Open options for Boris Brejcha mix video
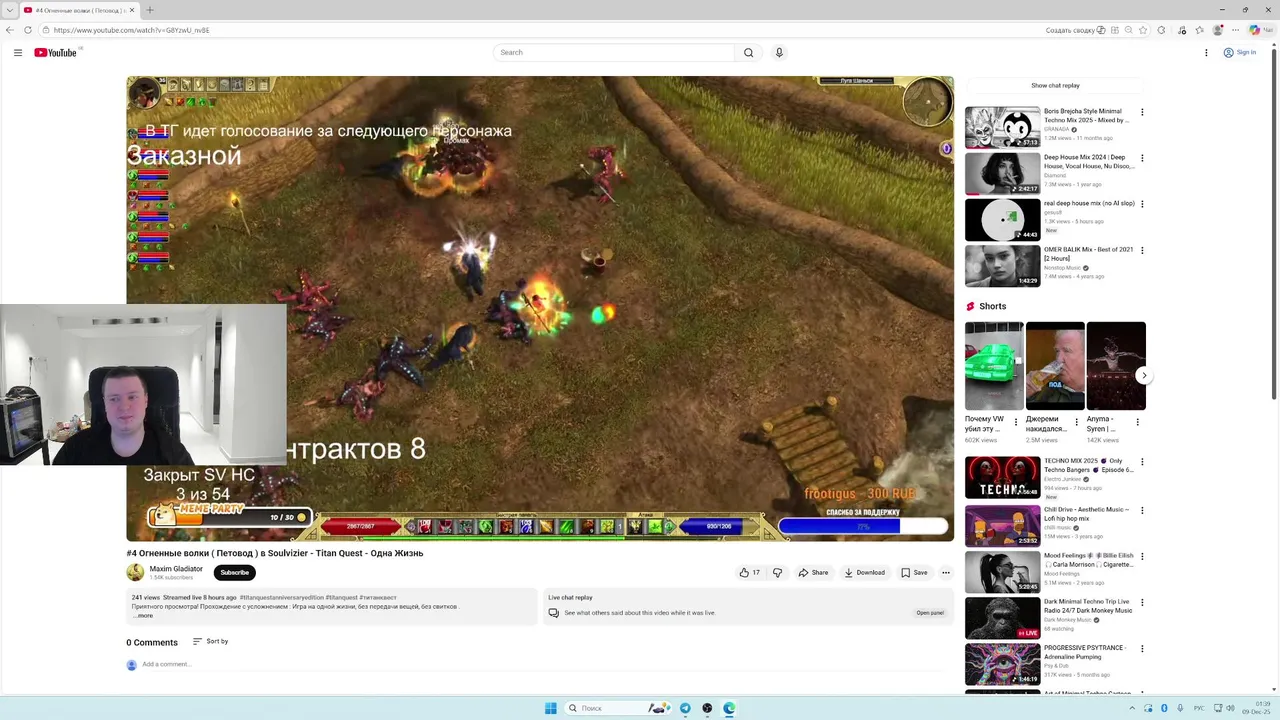The height and width of the screenshot is (720, 1280). tap(1142, 112)
